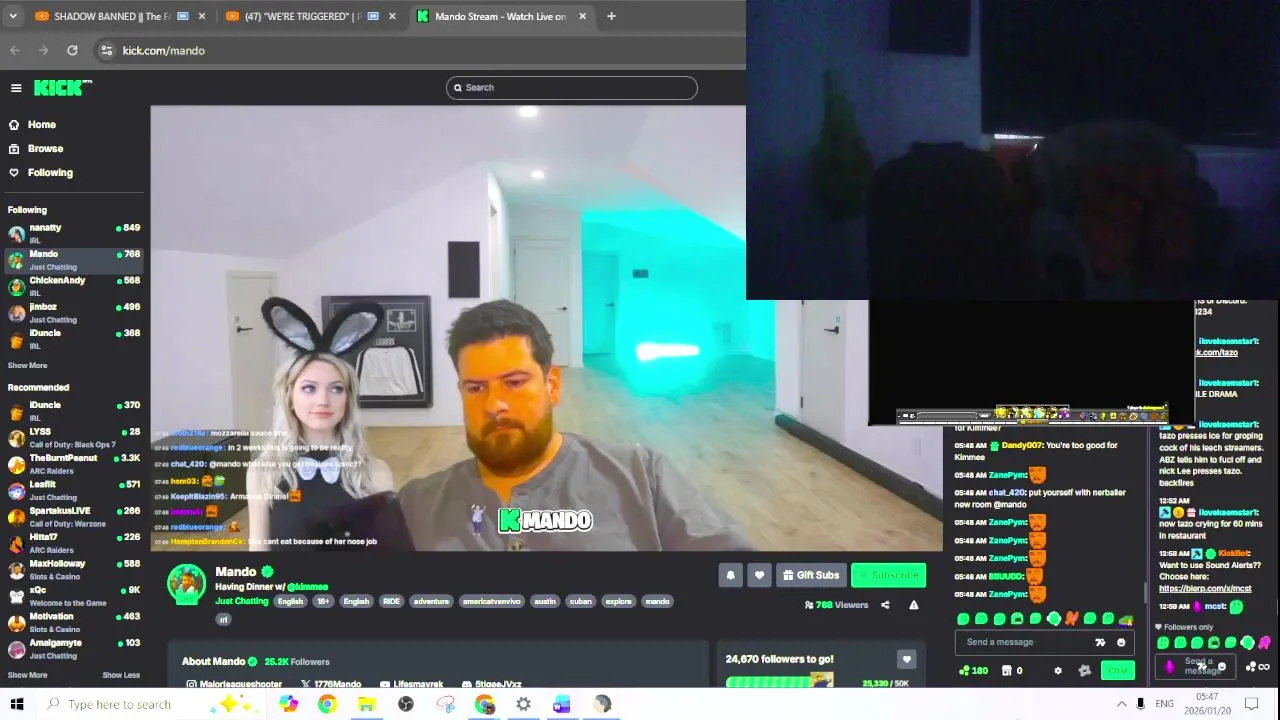This screenshot has width=1280, height=720.
Task: Click the green Chat send button
Action: [1117, 670]
